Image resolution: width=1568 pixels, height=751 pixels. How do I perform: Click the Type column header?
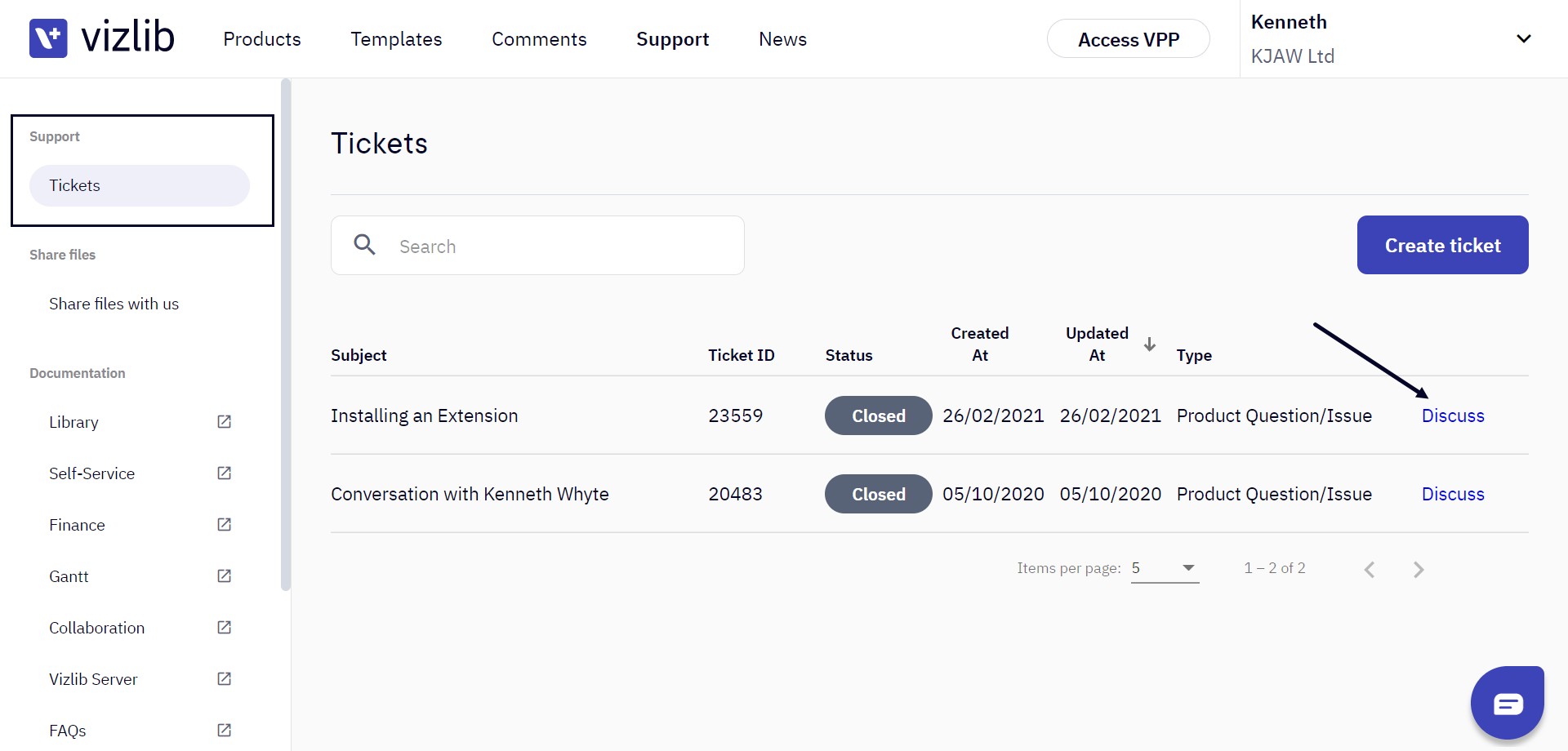1194,355
